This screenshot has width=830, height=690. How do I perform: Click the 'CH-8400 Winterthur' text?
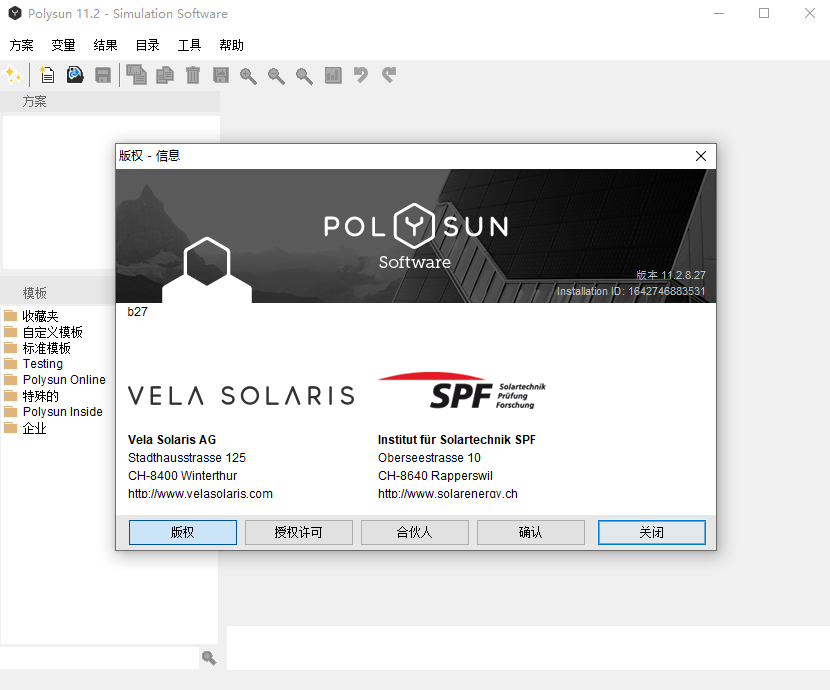click(183, 476)
